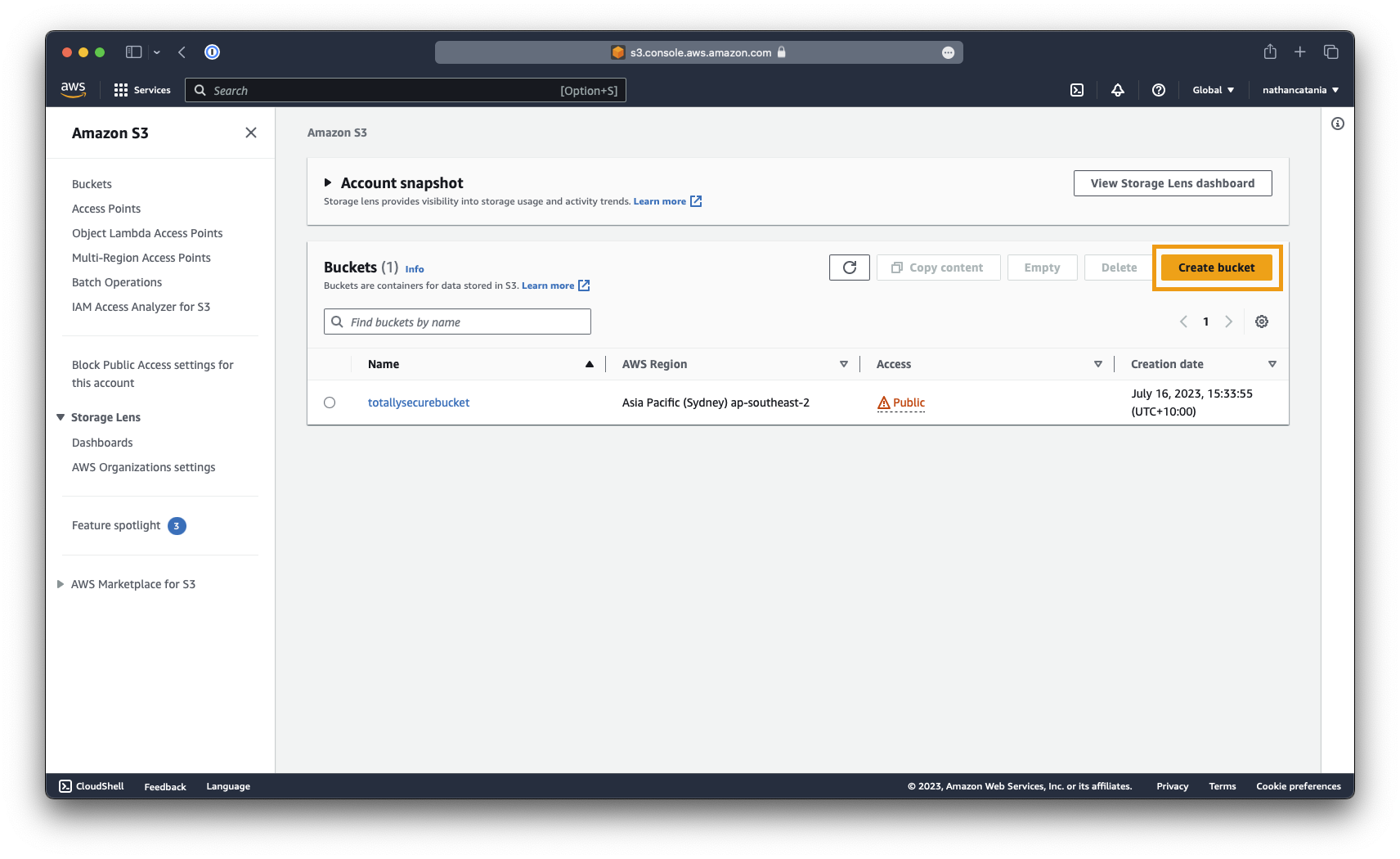
Task: Click the help question mark icon
Action: tap(1159, 90)
